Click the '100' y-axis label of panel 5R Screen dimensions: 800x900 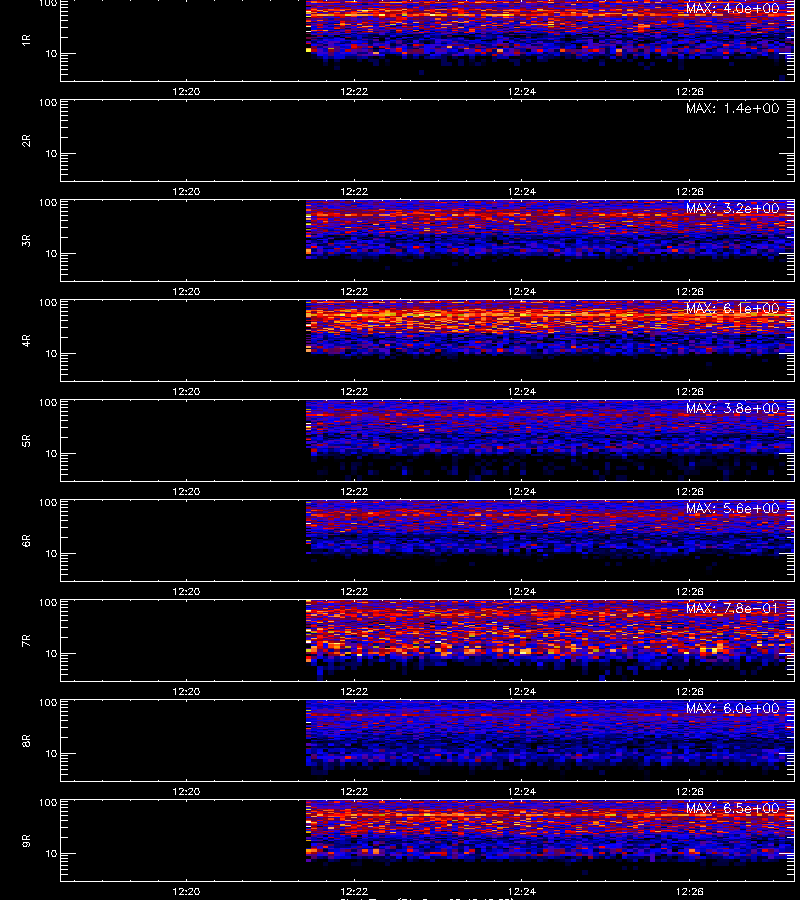48,403
